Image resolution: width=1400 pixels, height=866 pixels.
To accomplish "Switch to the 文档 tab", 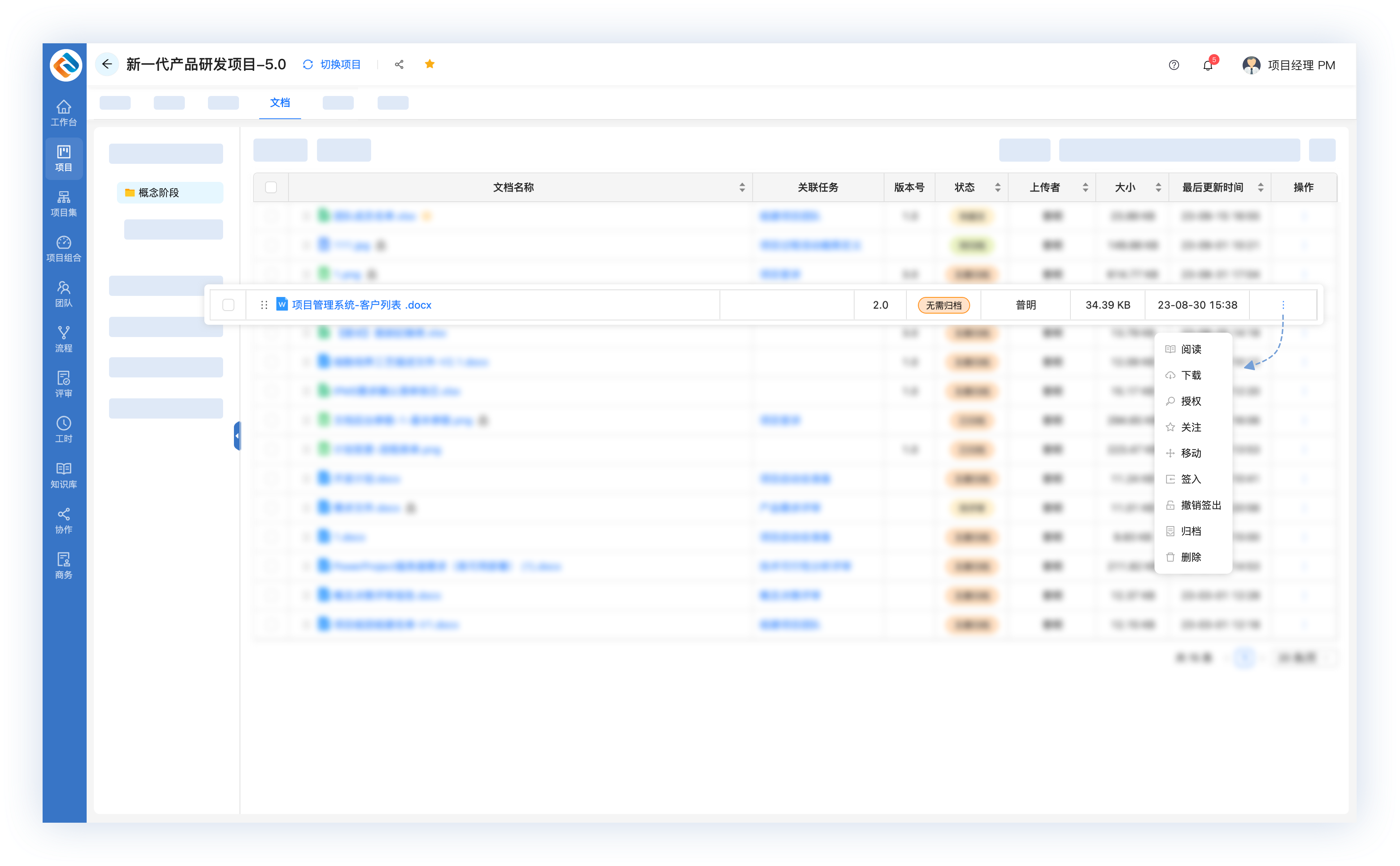I will tap(280, 103).
